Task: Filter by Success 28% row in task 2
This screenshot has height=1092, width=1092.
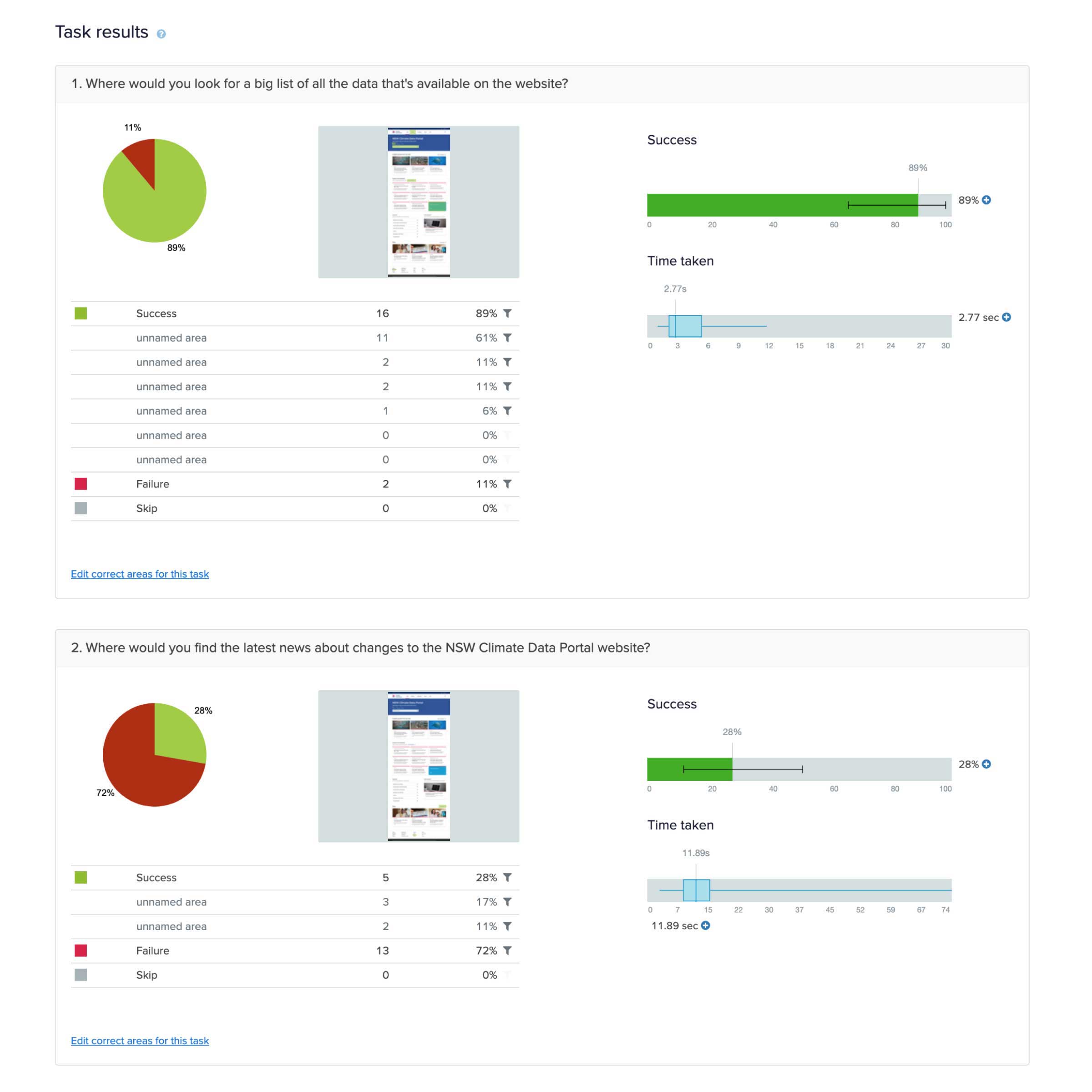Action: 508,878
